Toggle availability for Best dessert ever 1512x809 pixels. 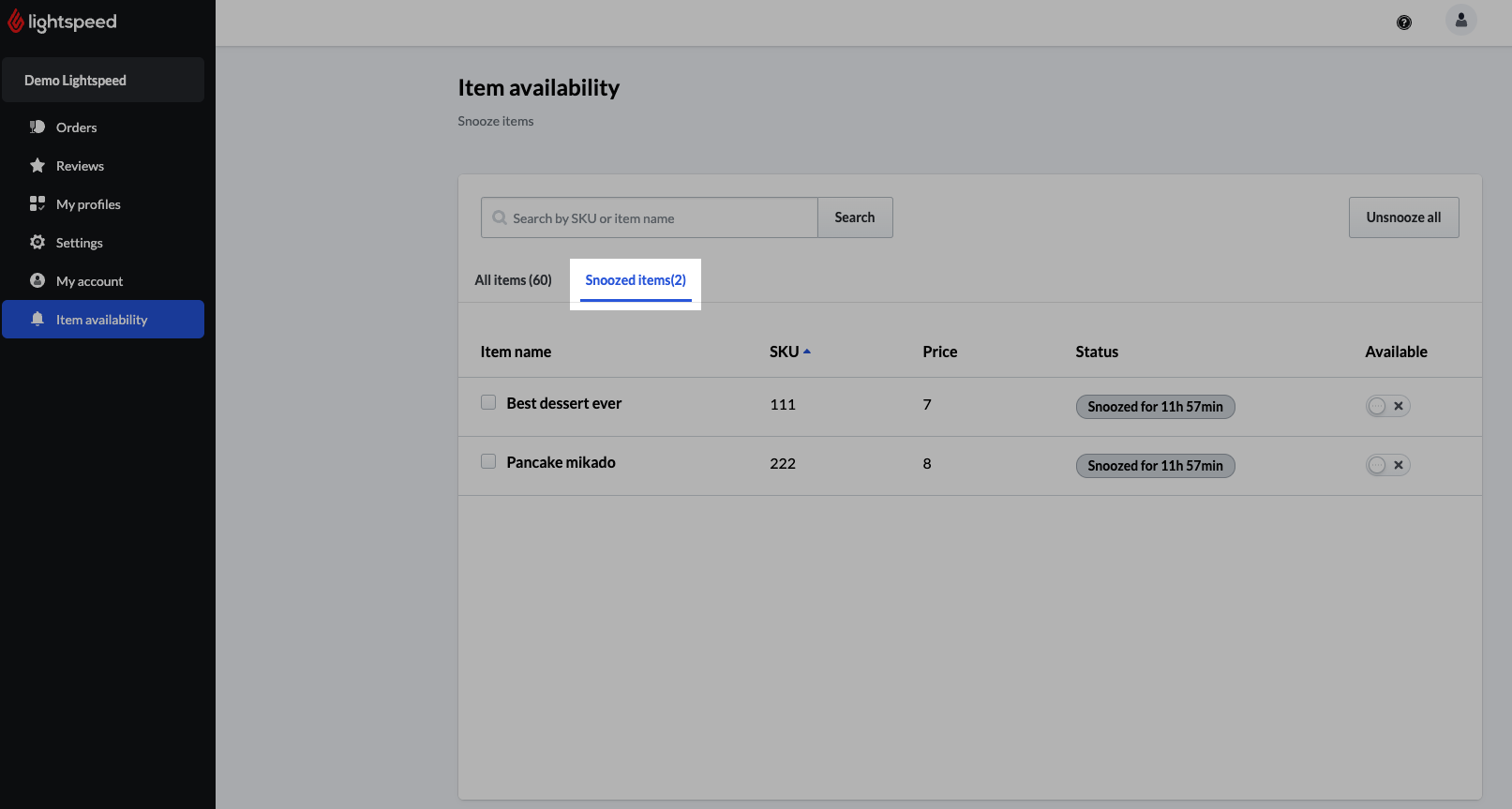1387,406
